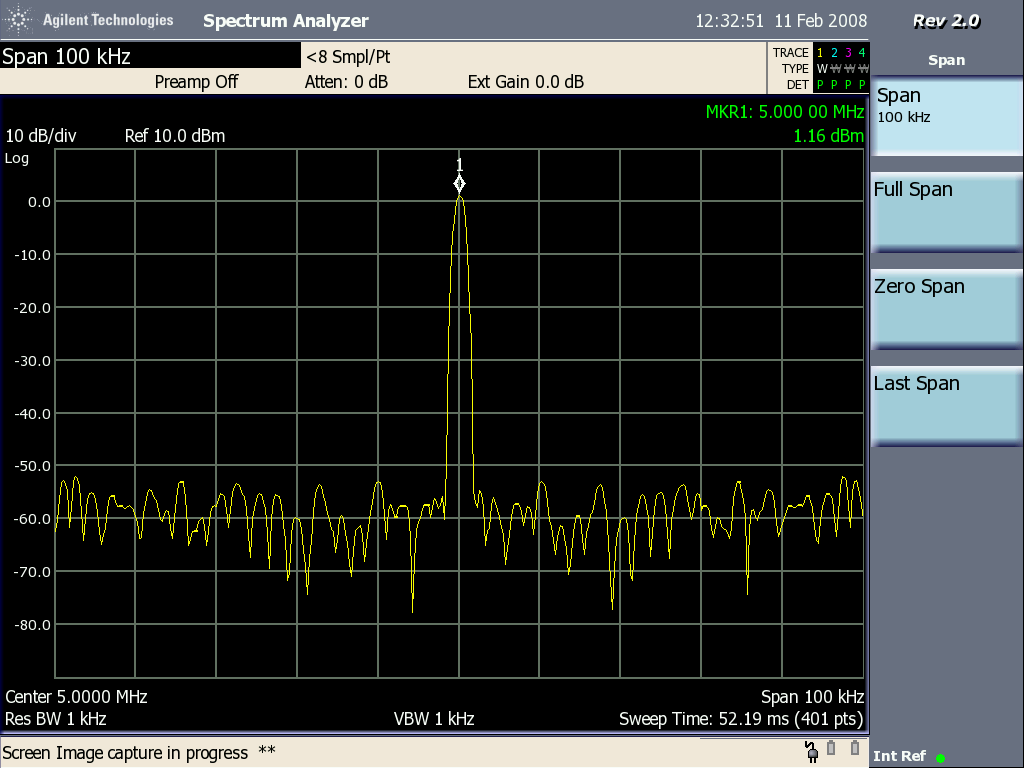Click the bottom 'Span 100 kHz' readout under graph
This screenshot has width=1024, height=768.
click(x=812, y=697)
